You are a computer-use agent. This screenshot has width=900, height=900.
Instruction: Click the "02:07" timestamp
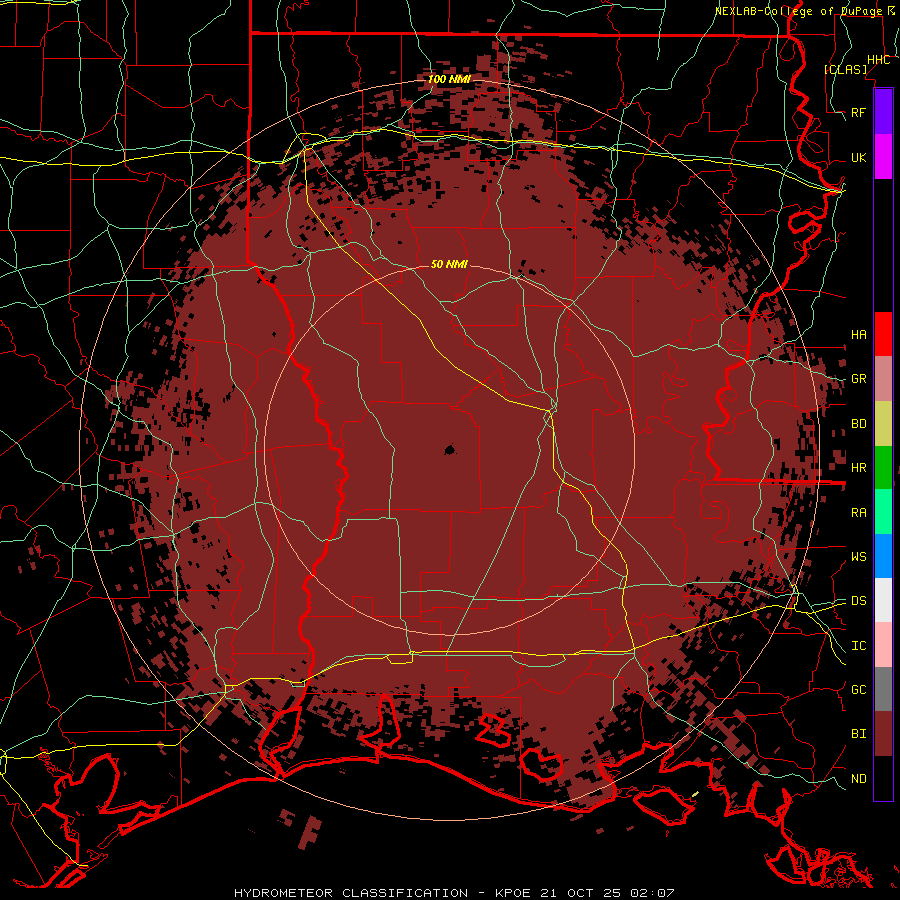coord(651,893)
